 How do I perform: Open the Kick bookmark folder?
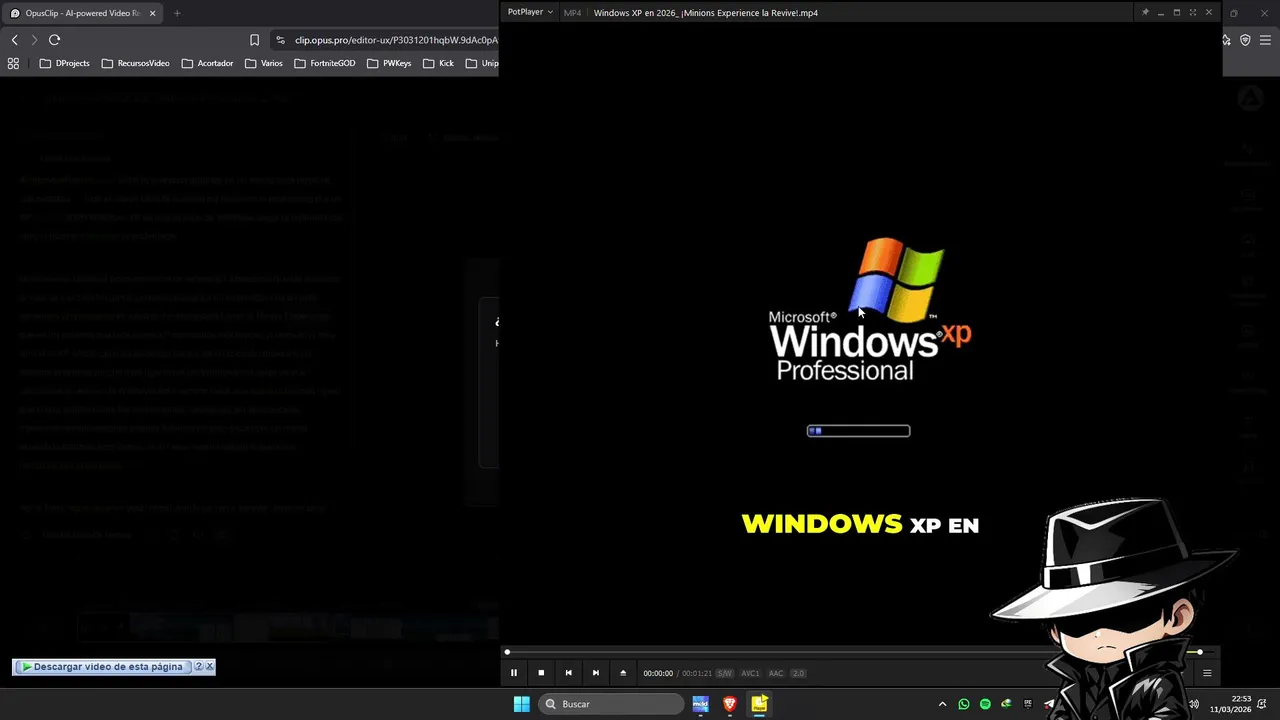[x=438, y=63]
